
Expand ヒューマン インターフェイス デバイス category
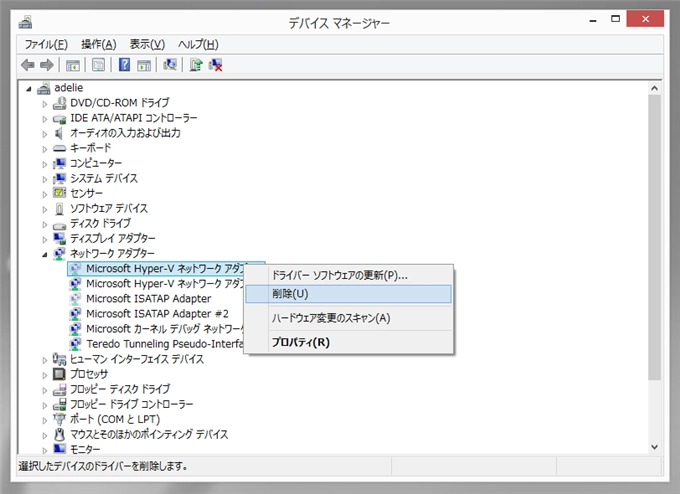click(45, 360)
